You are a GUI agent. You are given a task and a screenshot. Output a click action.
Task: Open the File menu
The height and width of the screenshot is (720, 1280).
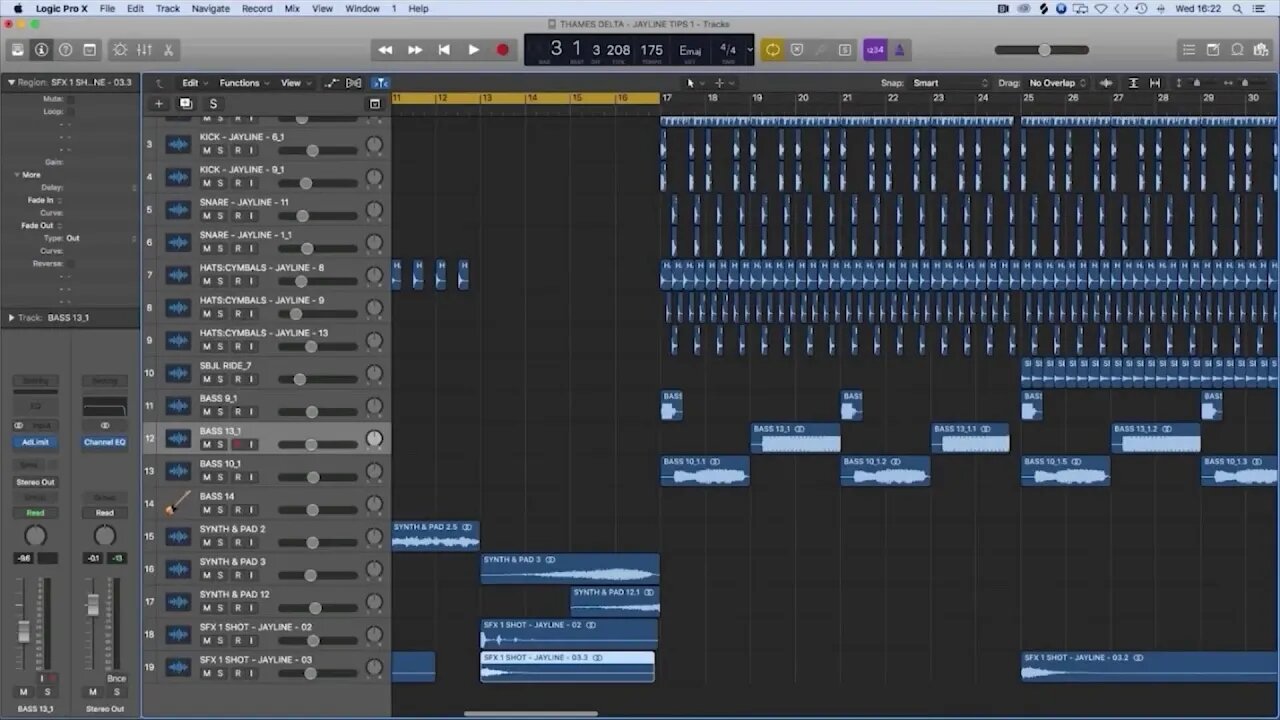pos(107,8)
